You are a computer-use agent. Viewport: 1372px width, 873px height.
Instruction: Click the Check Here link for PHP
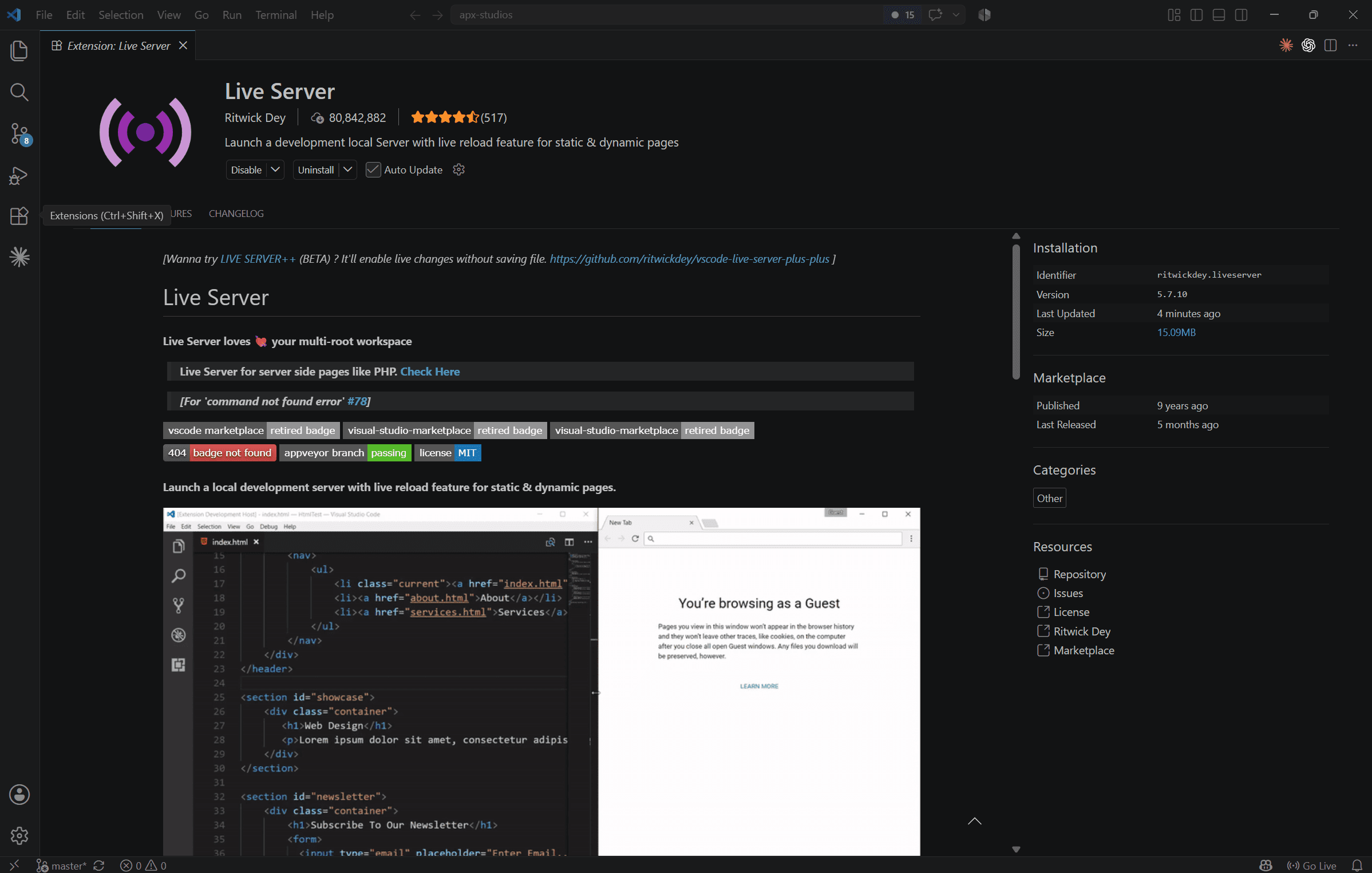[430, 372]
